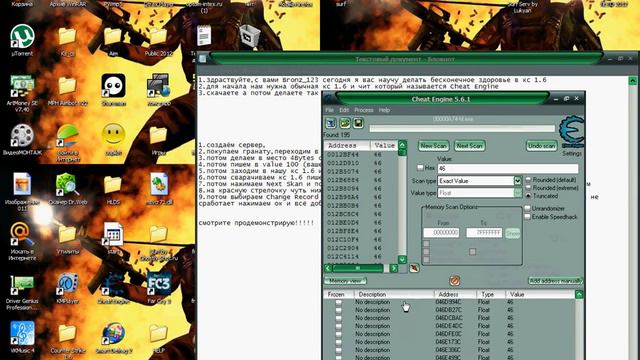Click the red clear-address-list icon
The height and width of the screenshot is (360, 640).
point(454,280)
